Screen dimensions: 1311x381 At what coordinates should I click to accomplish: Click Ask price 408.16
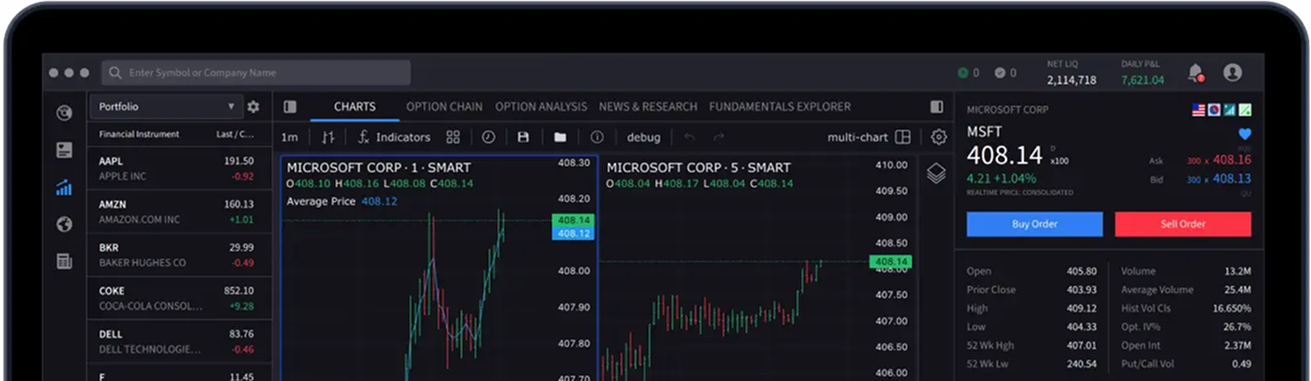click(x=1232, y=160)
